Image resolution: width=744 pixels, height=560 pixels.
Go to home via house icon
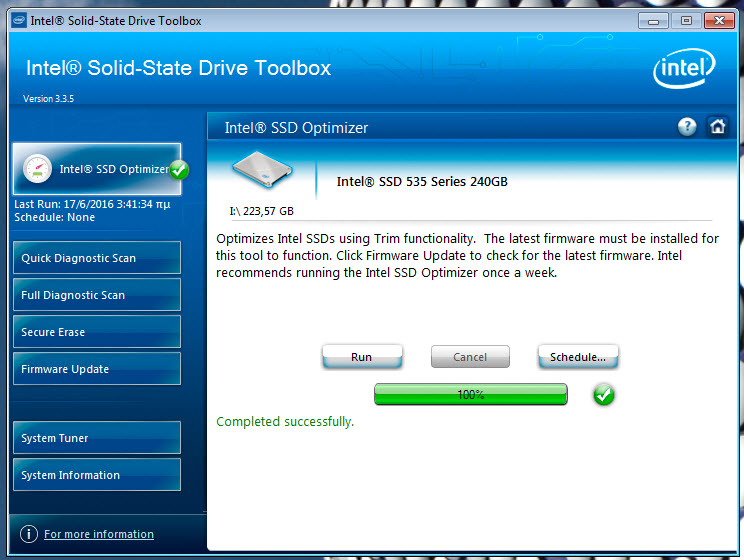pyautogui.click(x=717, y=127)
